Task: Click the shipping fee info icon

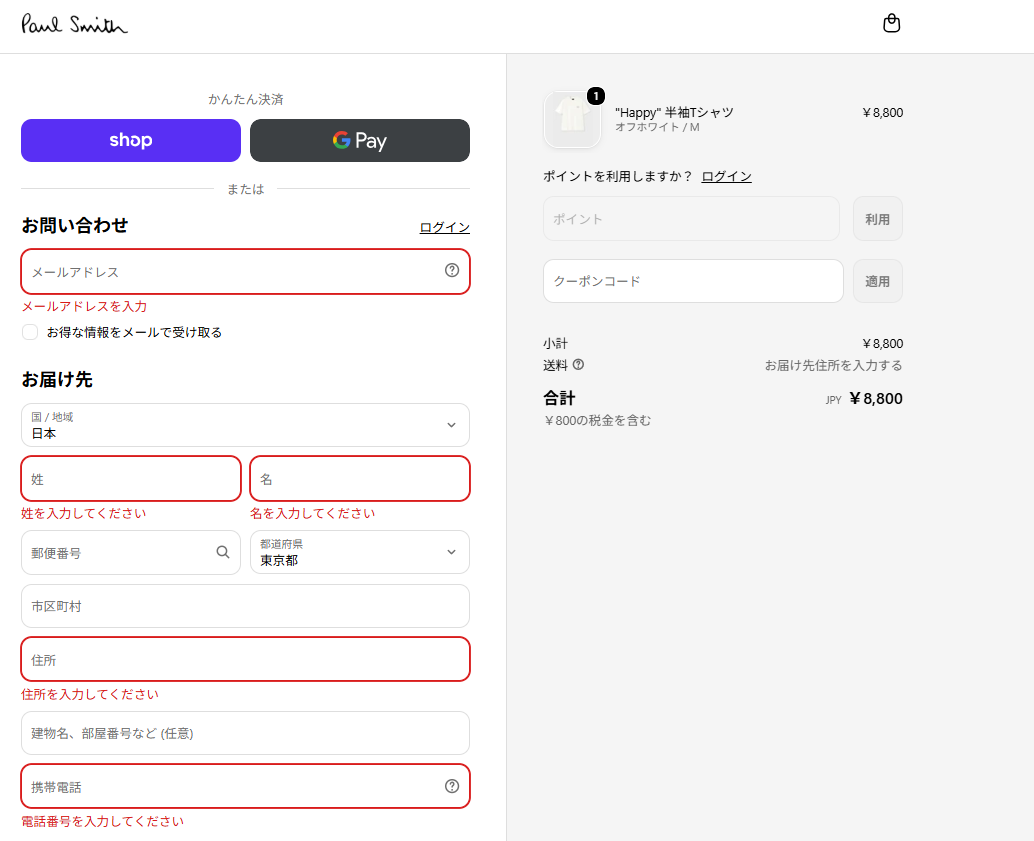Action: pyautogui.click(x=578, y=364)
